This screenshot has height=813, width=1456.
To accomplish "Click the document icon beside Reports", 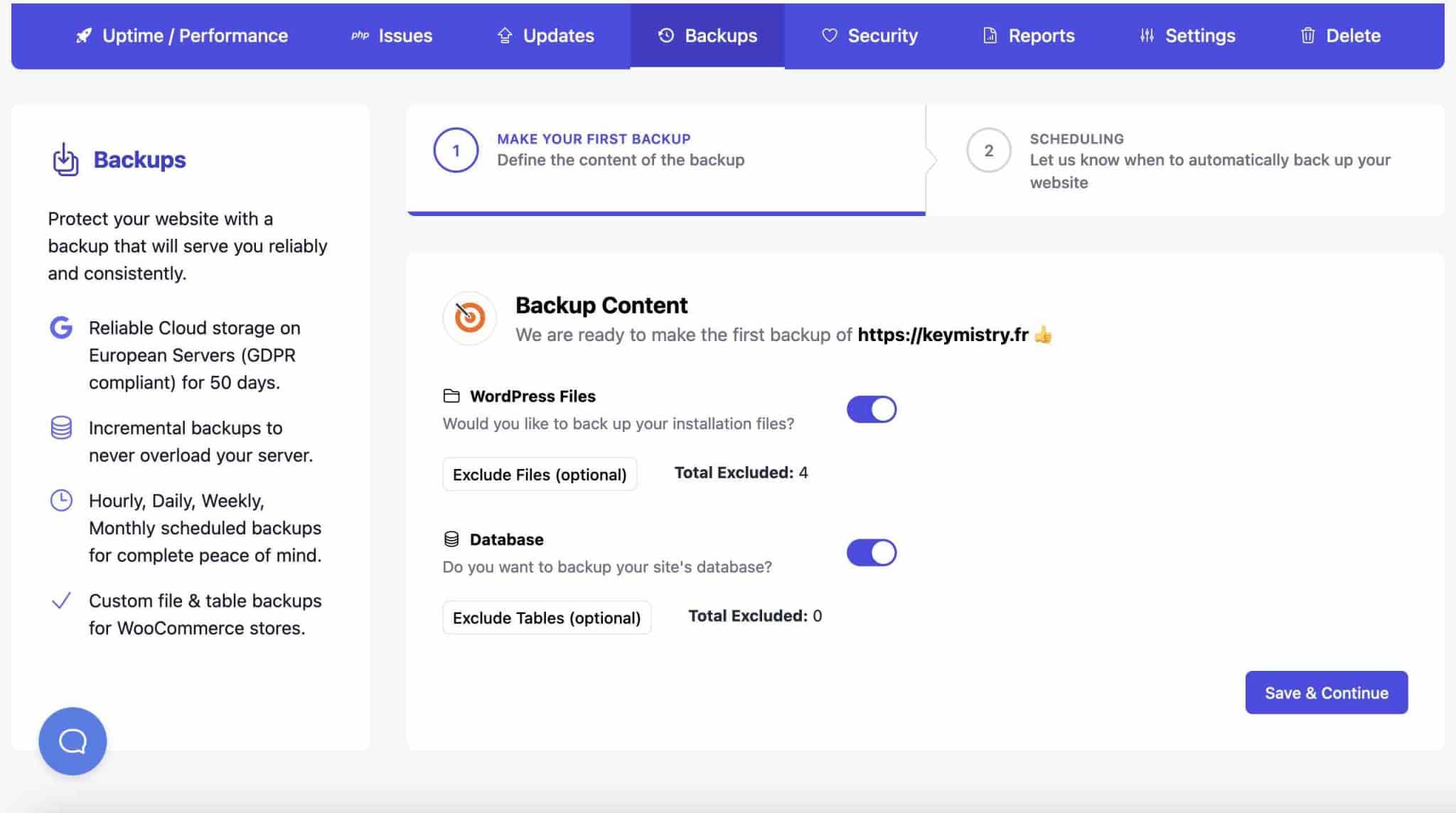I will (989, 36).
